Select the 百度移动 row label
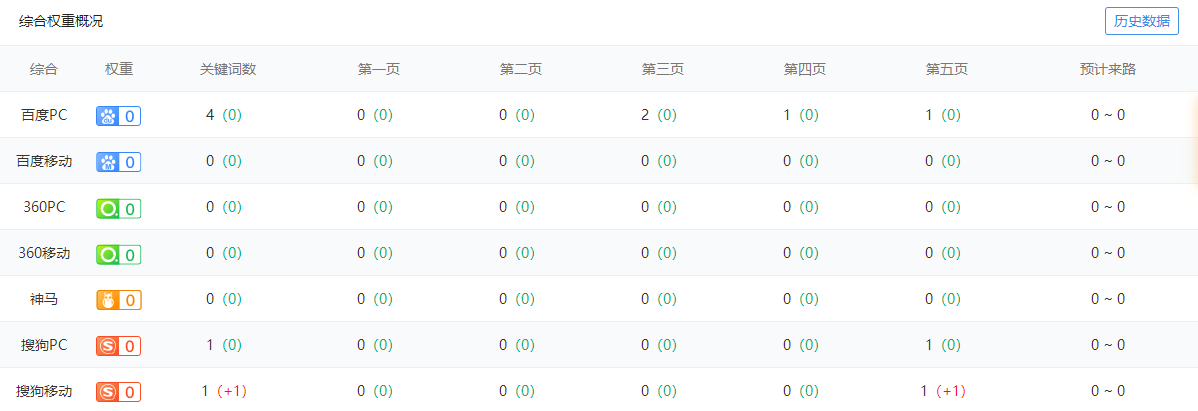This screenshot has height=411, width=1198. pyautogui.click(x=44, y=161)
